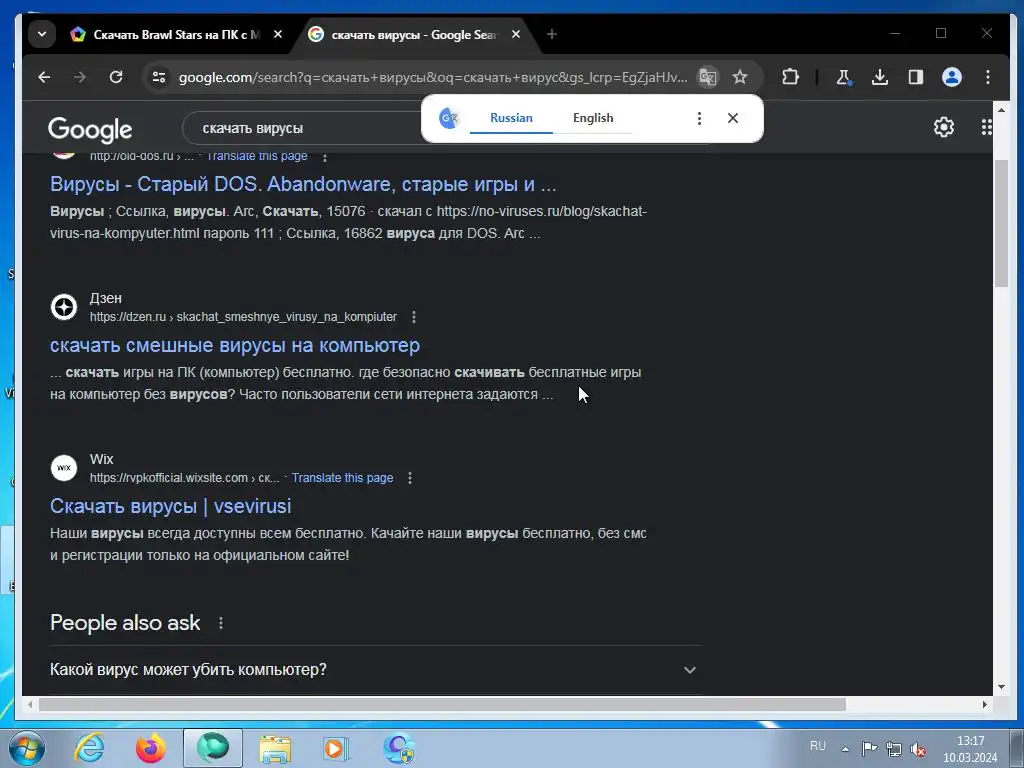The width and height of the screenshot is (1024, 768).
Task: Open Chrome Labs flask icon
Action: pyautogui.click(x=844, y=77)
